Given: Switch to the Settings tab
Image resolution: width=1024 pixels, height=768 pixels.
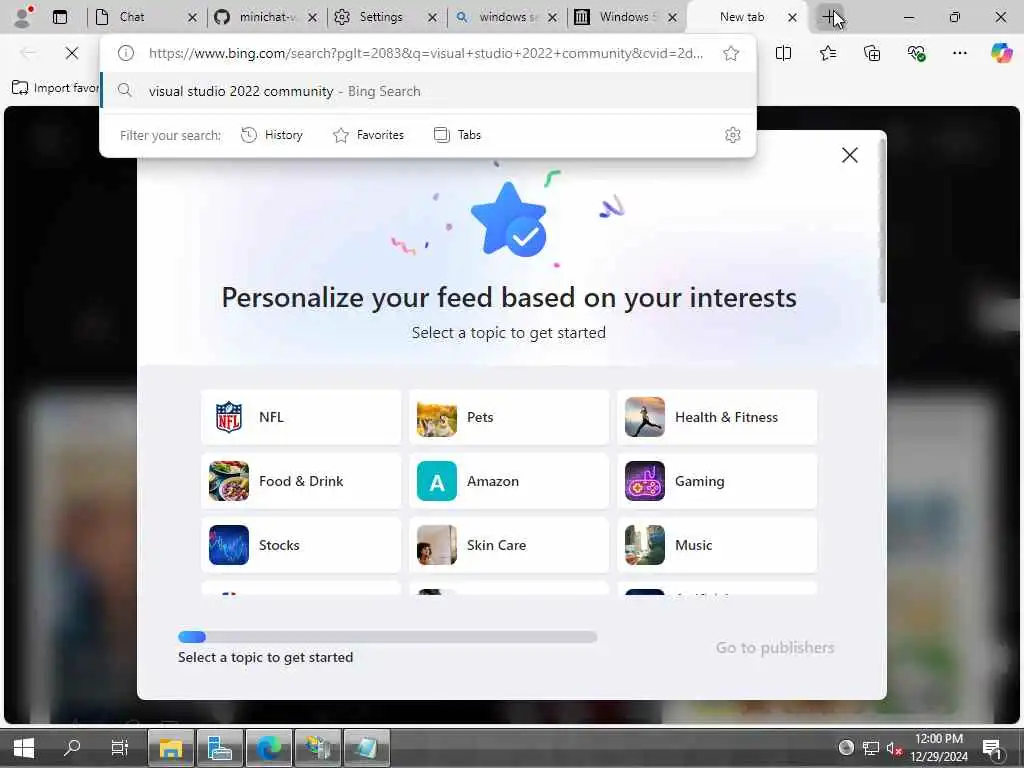Looking at the screenshot, I should (x=386, y=17).
